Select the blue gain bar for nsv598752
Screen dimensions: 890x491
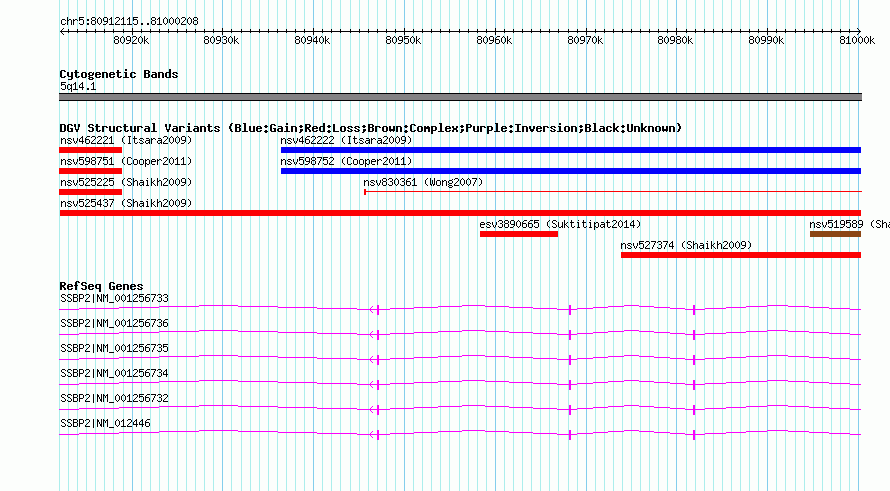[571, 171]
